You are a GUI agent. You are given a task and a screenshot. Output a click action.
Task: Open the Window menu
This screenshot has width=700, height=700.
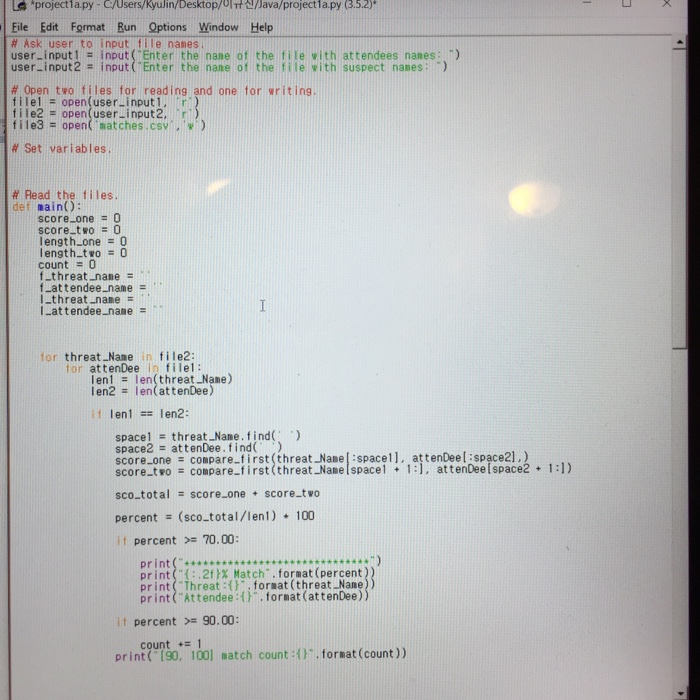(x=218, y=27)
